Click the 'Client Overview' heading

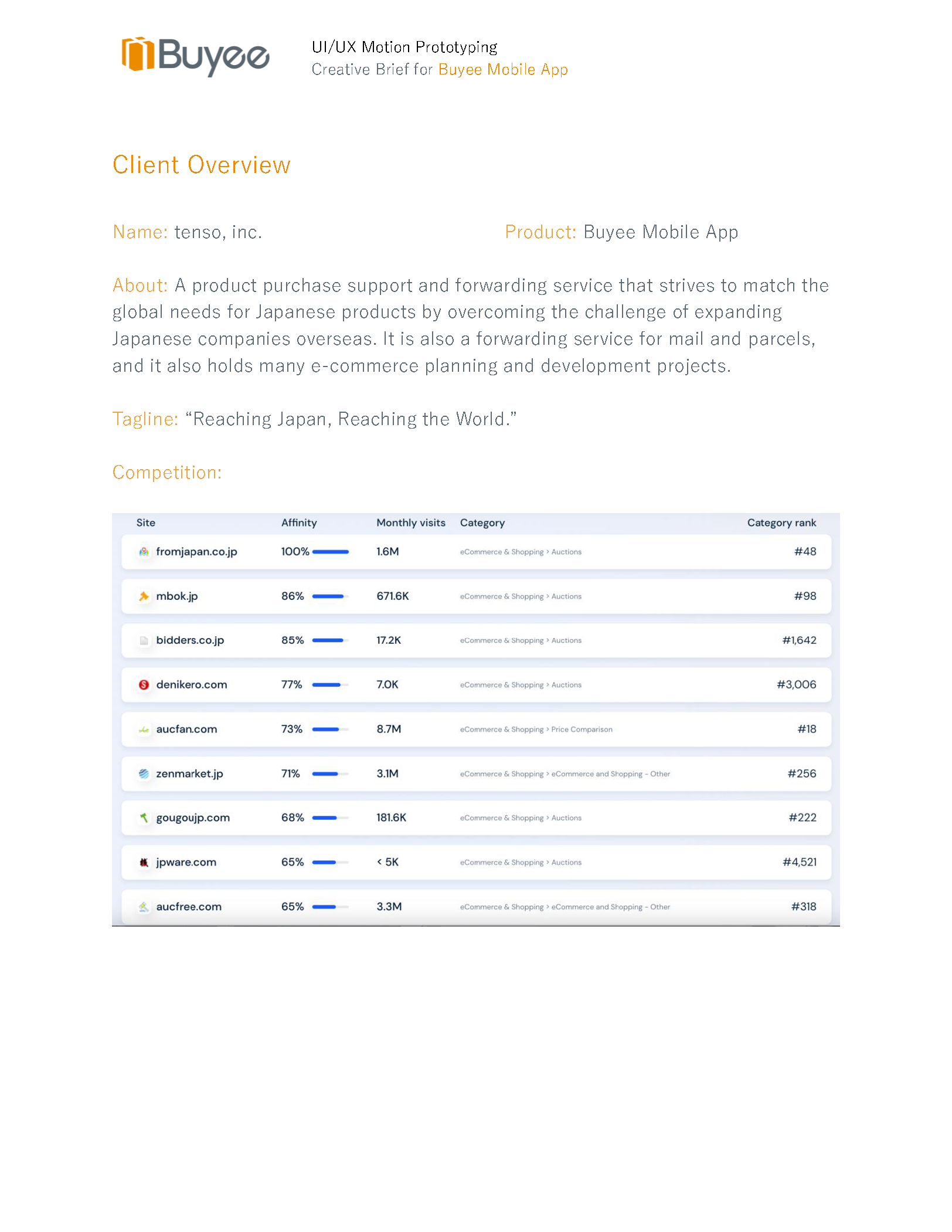coord(202,165)
